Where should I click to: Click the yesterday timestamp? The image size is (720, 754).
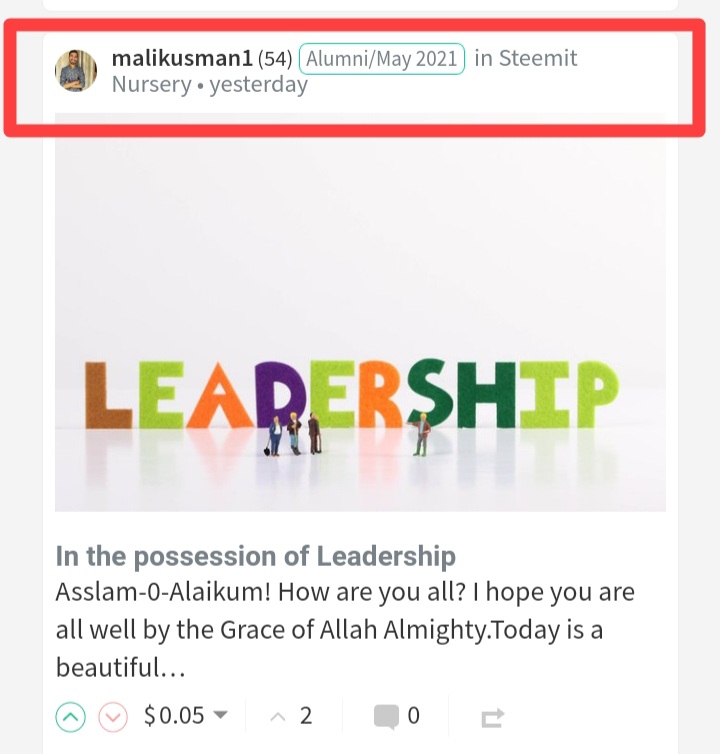pos(259,85)
